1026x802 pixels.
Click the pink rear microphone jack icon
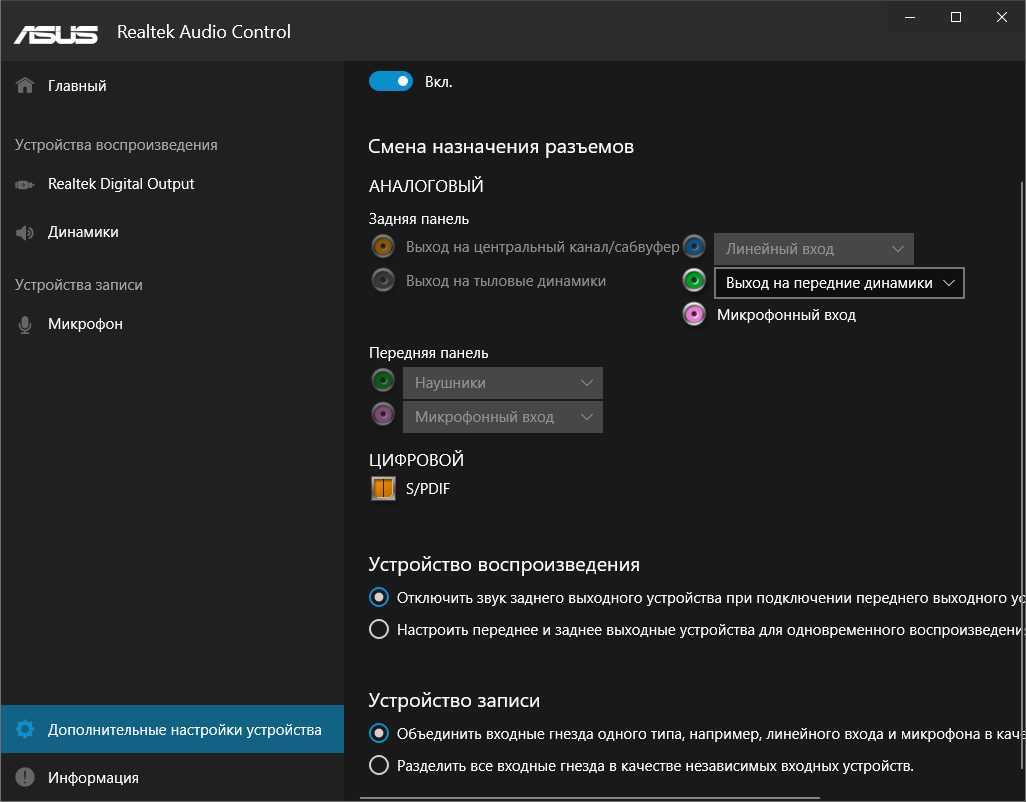coord(695,315)
